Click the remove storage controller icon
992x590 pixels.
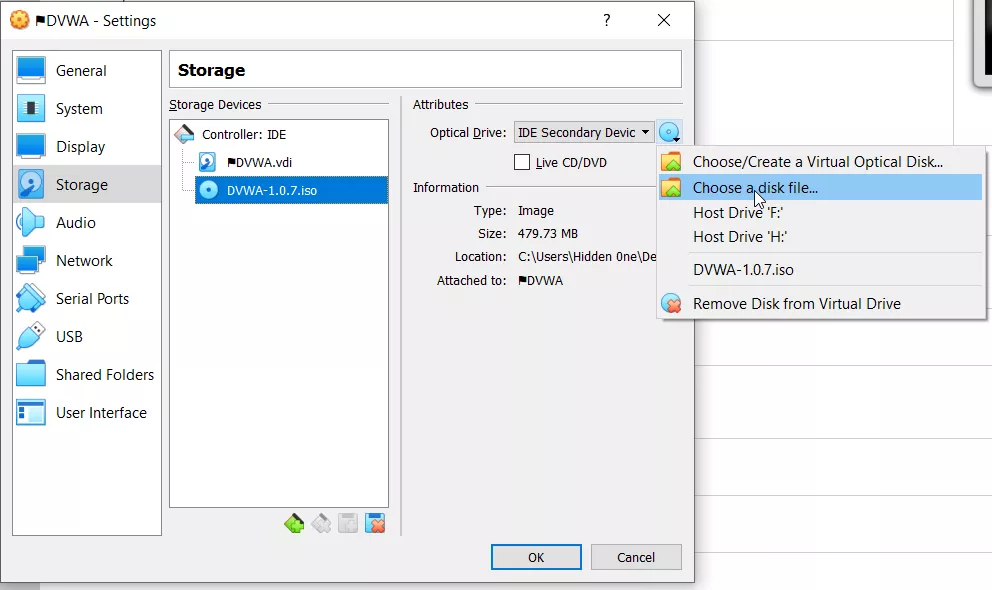pos(321,524)
